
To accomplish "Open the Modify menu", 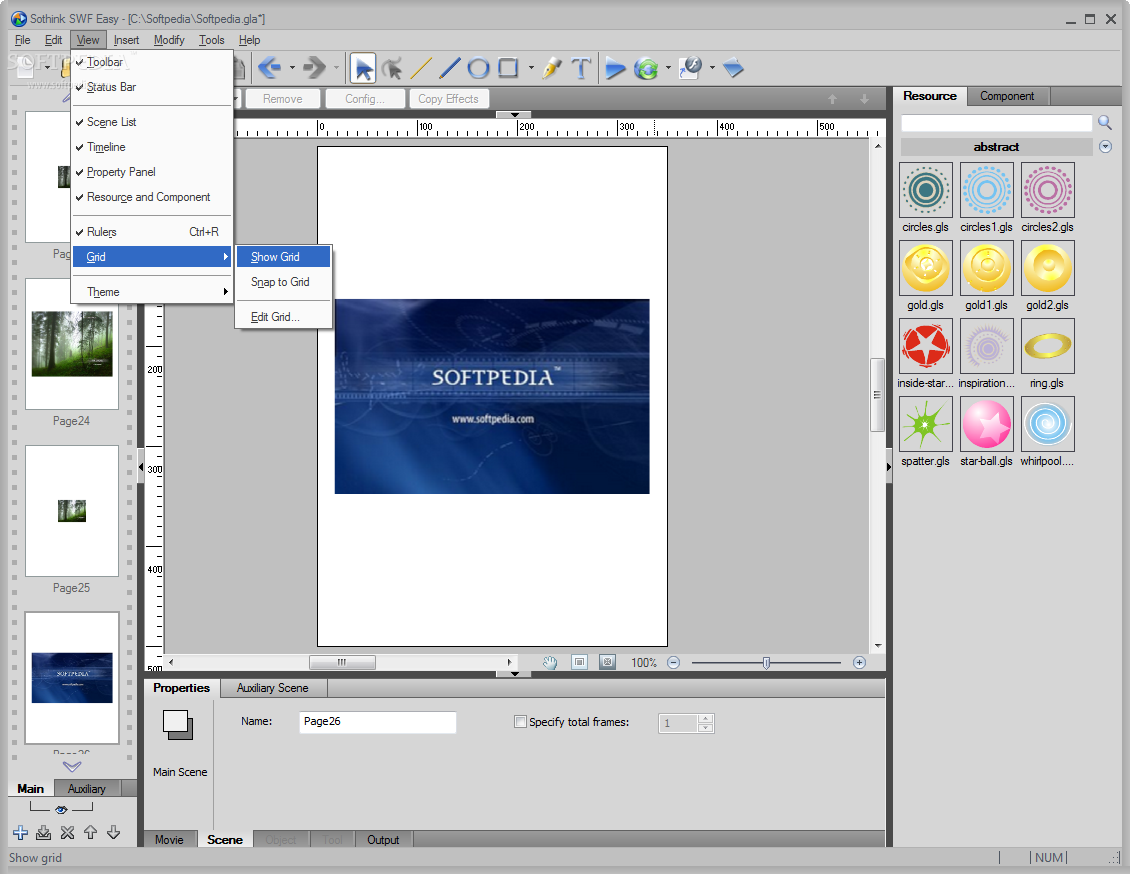I will (x=169, y=40).
